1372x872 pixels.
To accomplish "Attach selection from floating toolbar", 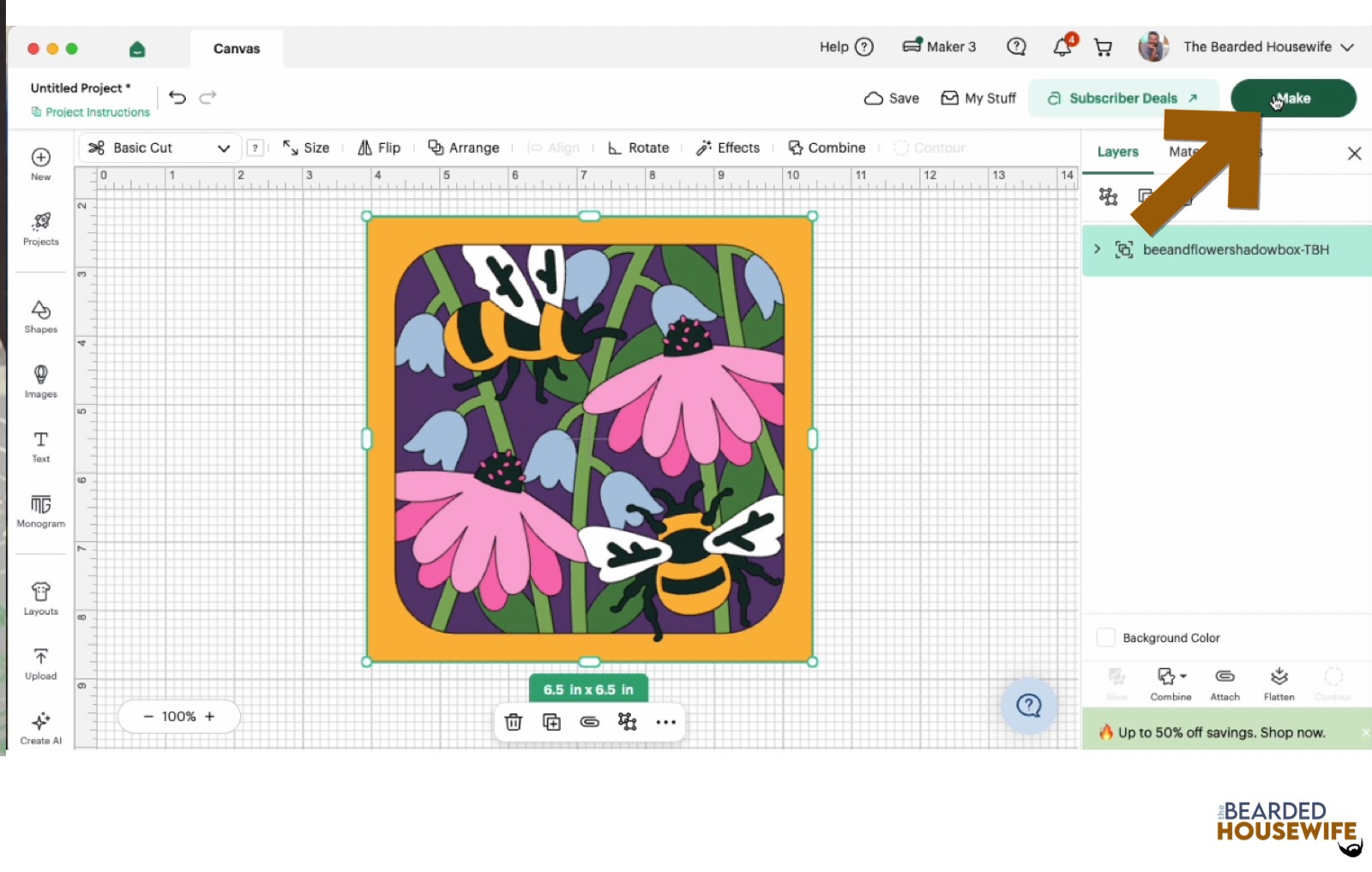I will tap(590, 722).
